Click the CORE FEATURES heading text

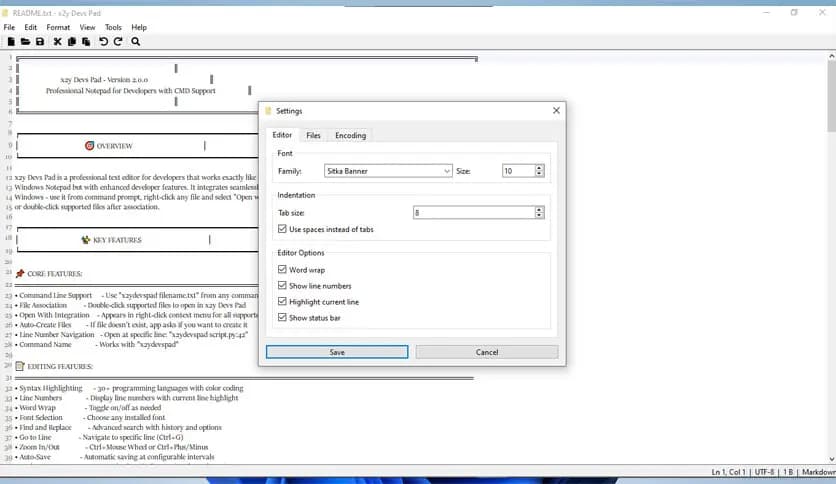54,274
